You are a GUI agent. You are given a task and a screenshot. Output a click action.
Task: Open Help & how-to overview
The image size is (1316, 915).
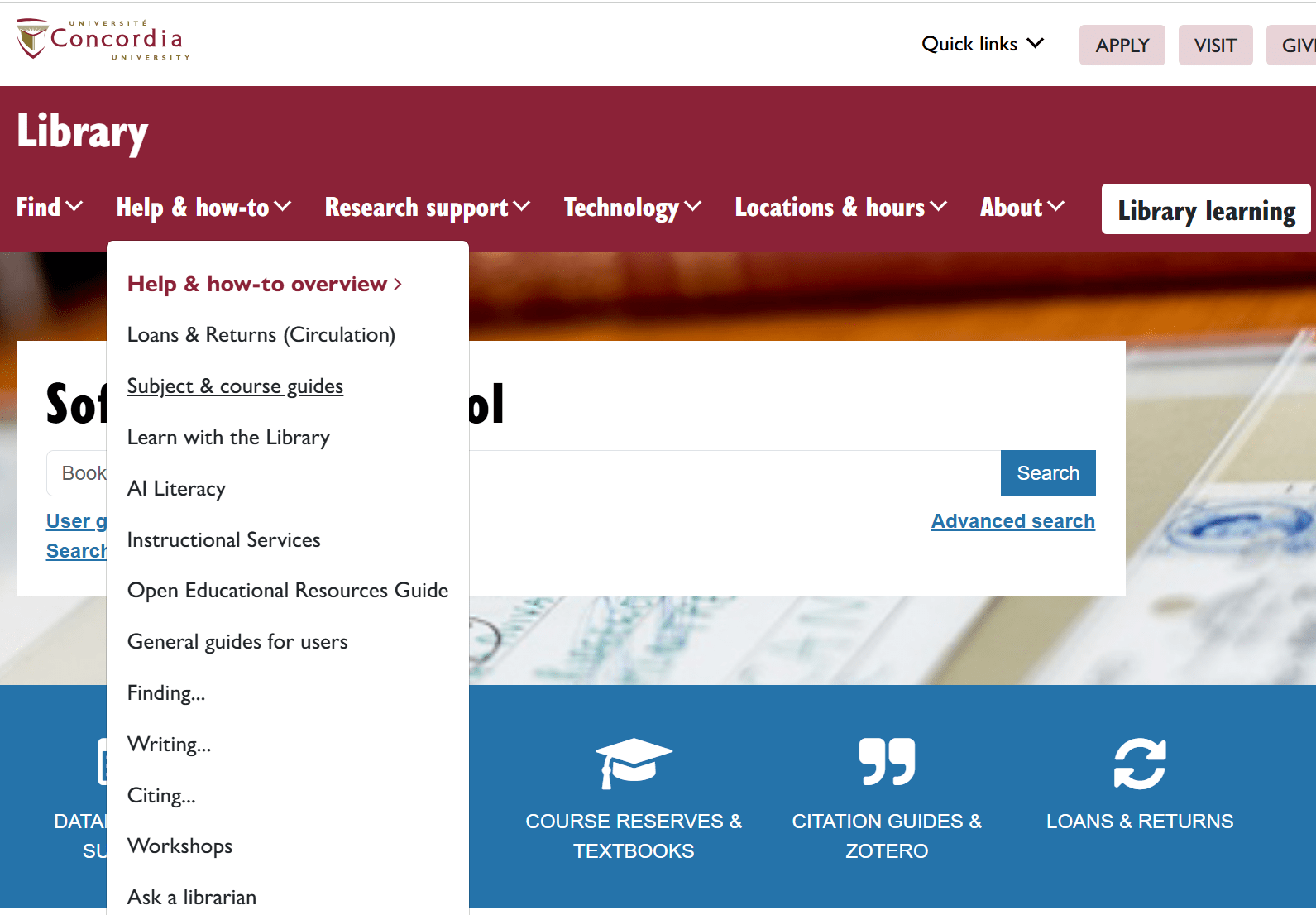[x=265, y=284]
